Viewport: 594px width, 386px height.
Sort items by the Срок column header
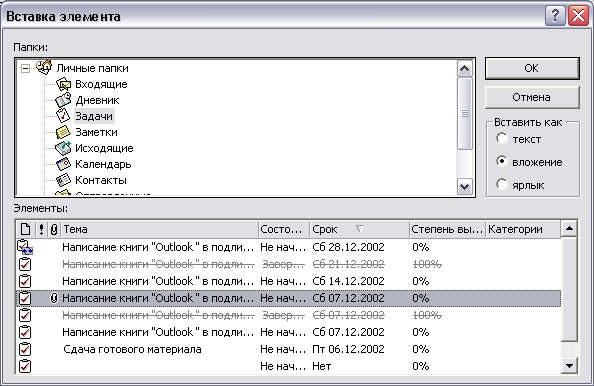(360, 229)
